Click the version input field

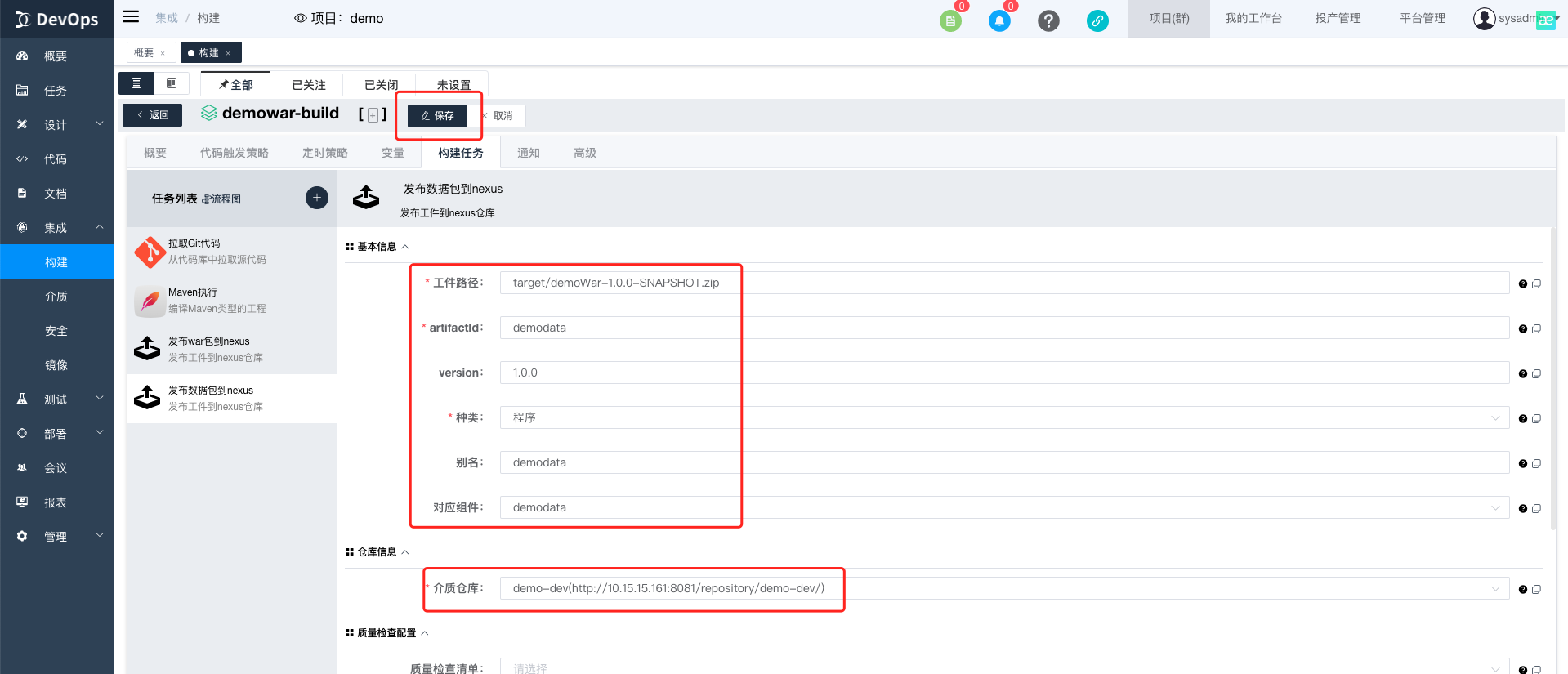click(1004, 373)
